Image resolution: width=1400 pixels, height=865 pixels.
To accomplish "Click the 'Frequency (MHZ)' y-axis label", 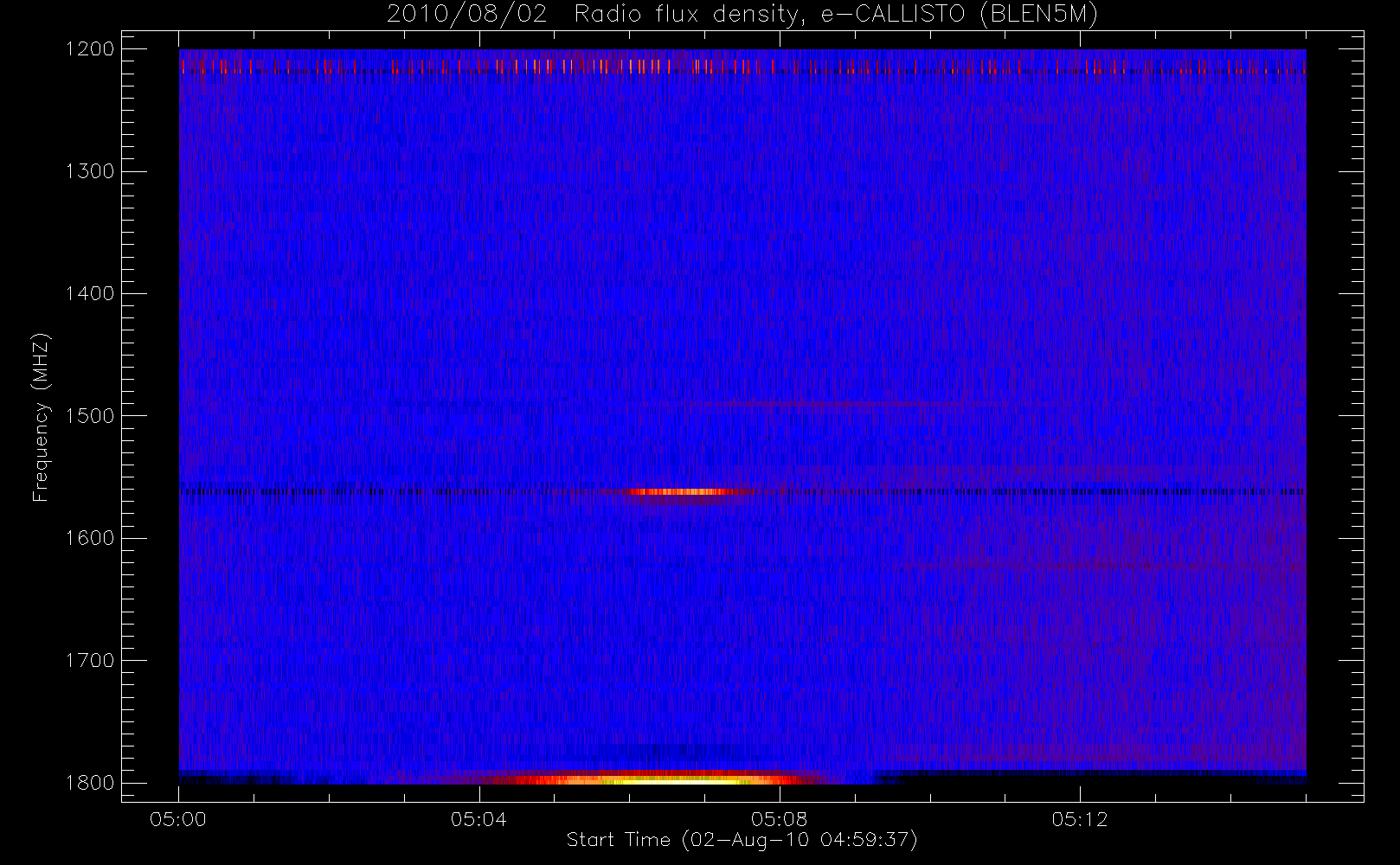I will point(40,417).
